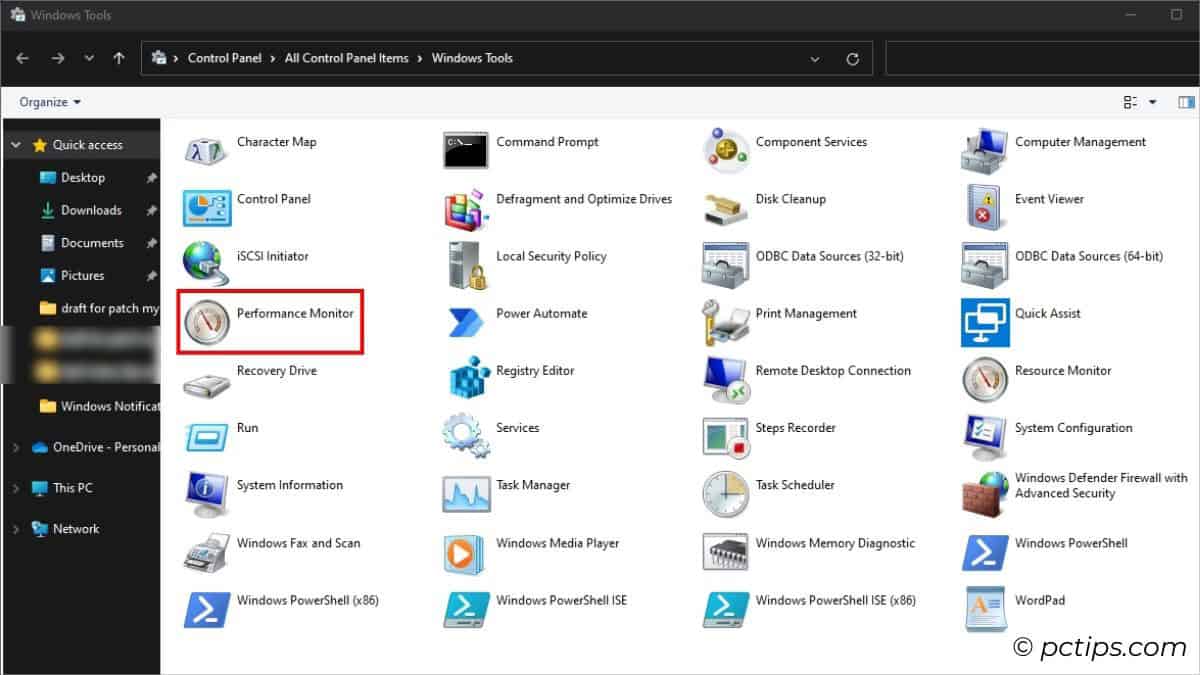Open the recent locations dropdown
1200x675 pixels.
coord(89,58)
